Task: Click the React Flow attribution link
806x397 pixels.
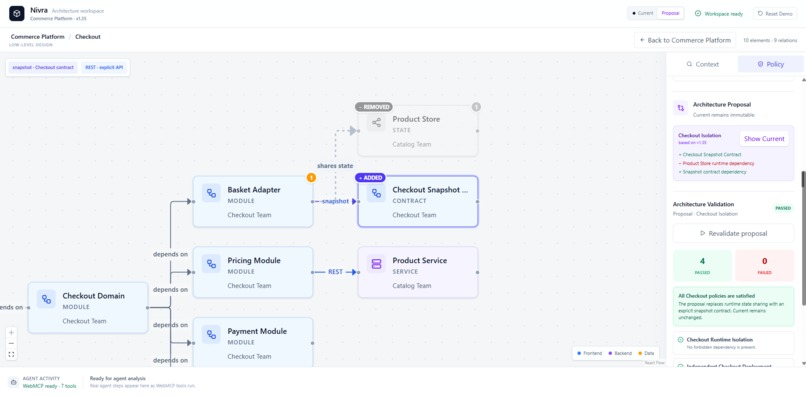Action: coord(654,363)
